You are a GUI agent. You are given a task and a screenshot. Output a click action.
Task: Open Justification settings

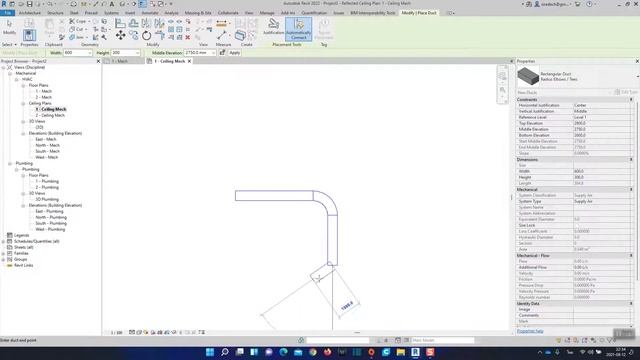(273, 27)
